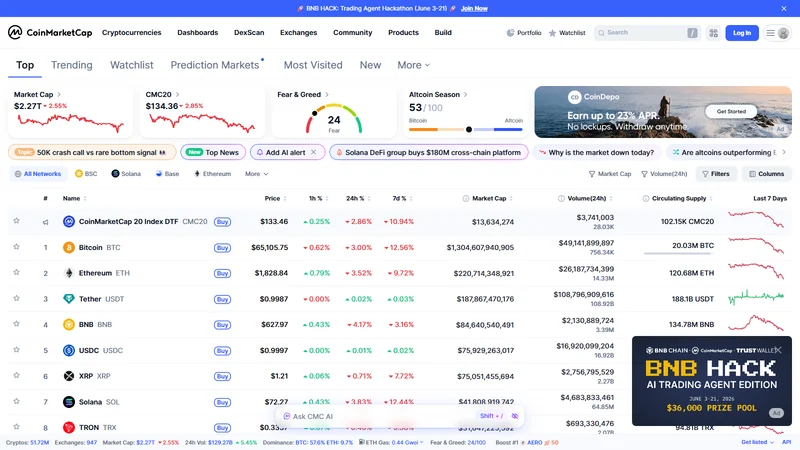Image resolution: width=800 pixels, height=450 pixels.
Task: Click the XRP coin icon
Action: tap(69, 376)
